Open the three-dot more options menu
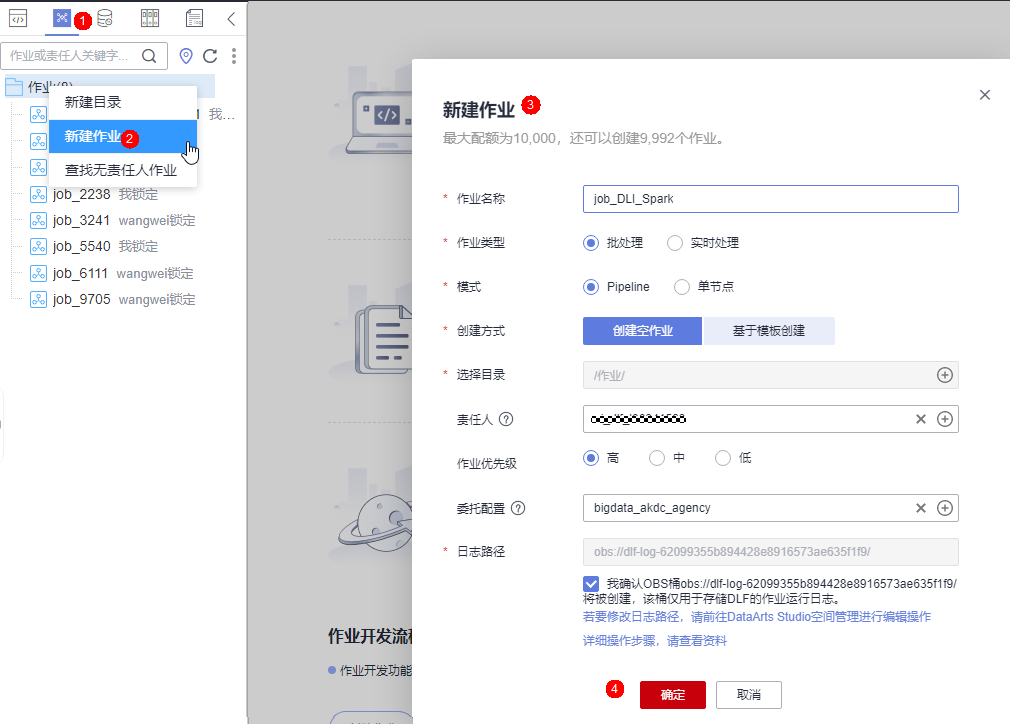The height and width of the screenshot is (724, 1010). [234, 56]
